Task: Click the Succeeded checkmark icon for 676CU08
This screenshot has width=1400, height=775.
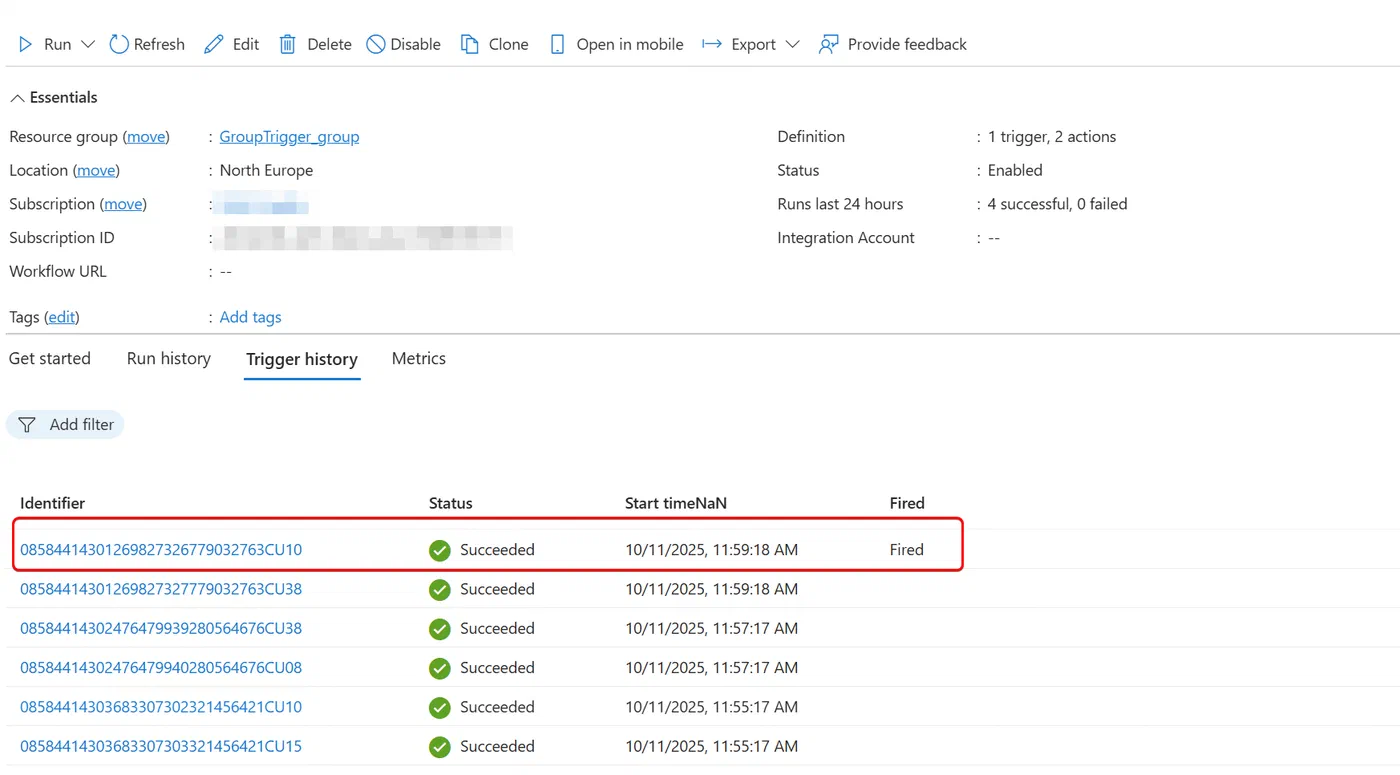Action: [x=440, y=668]
